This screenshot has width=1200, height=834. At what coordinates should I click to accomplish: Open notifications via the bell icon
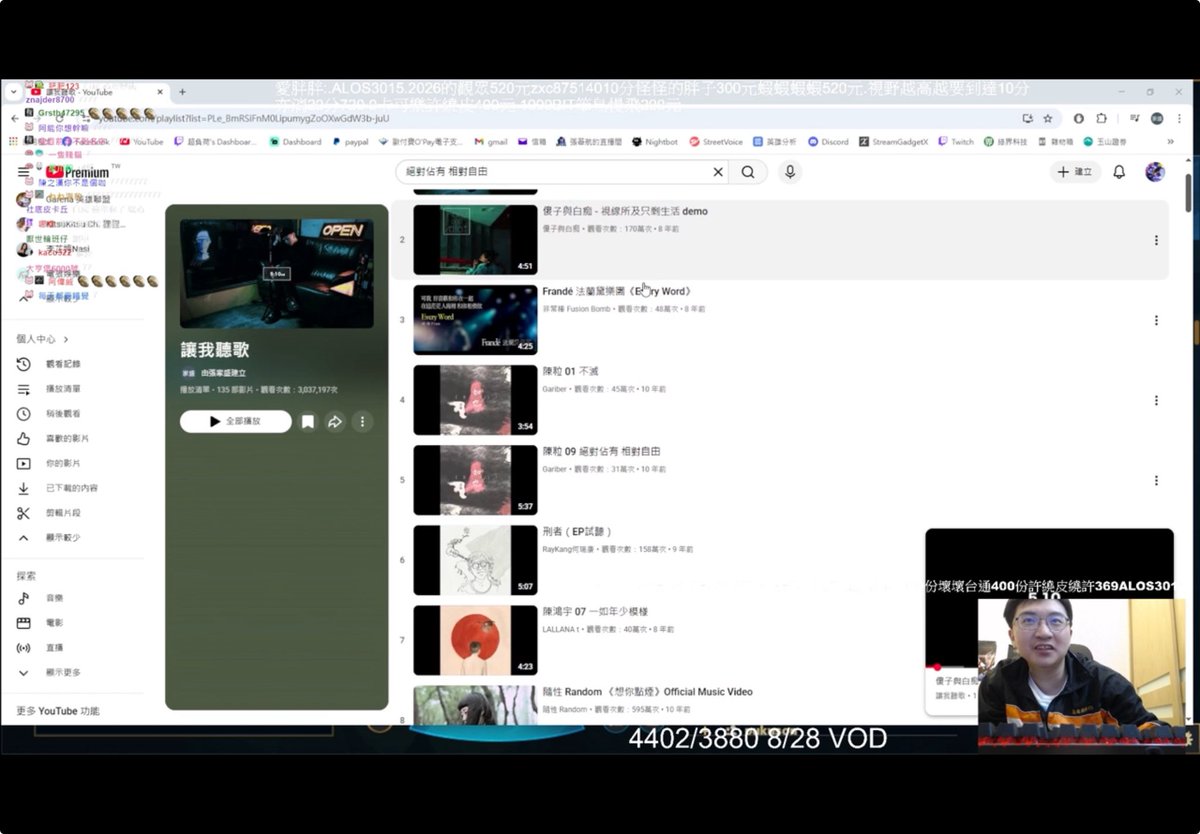coord(1119,172)
